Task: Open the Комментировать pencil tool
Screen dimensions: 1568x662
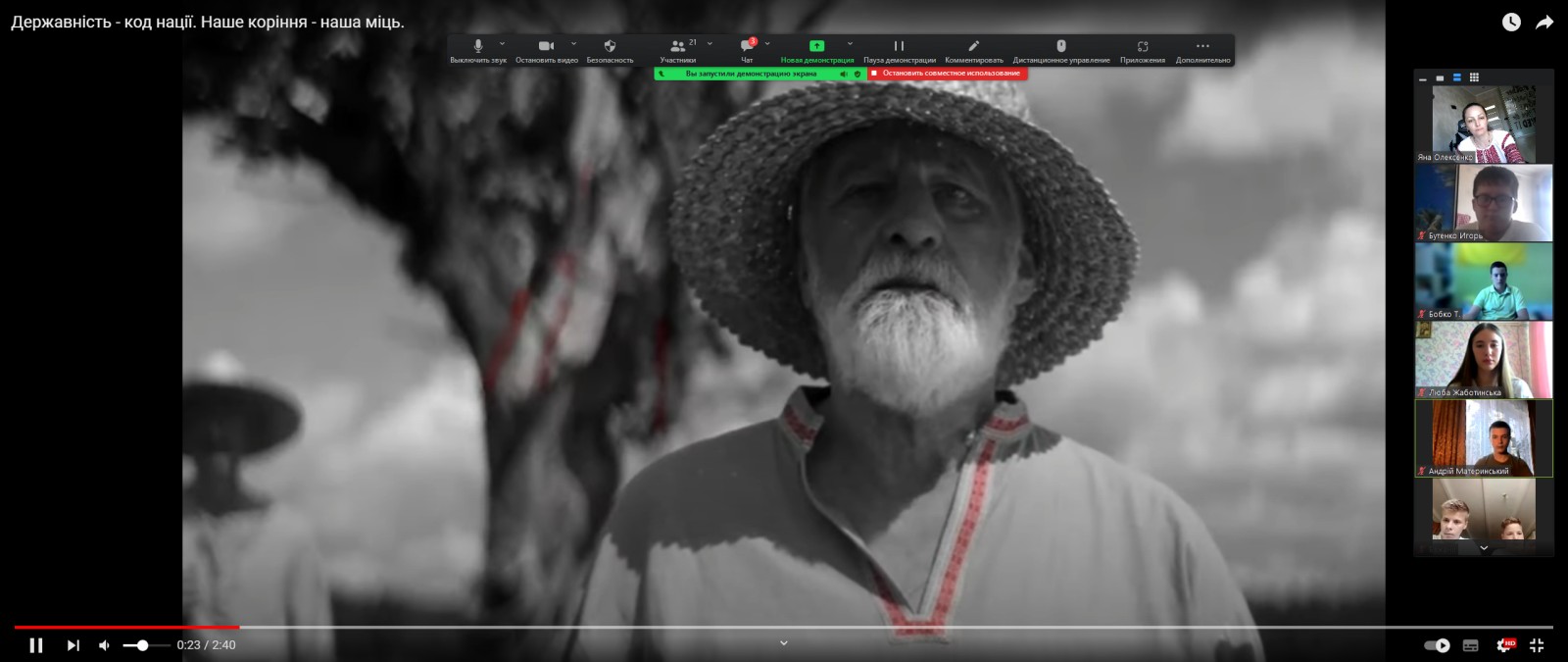Action: click(x=973, y=46)
